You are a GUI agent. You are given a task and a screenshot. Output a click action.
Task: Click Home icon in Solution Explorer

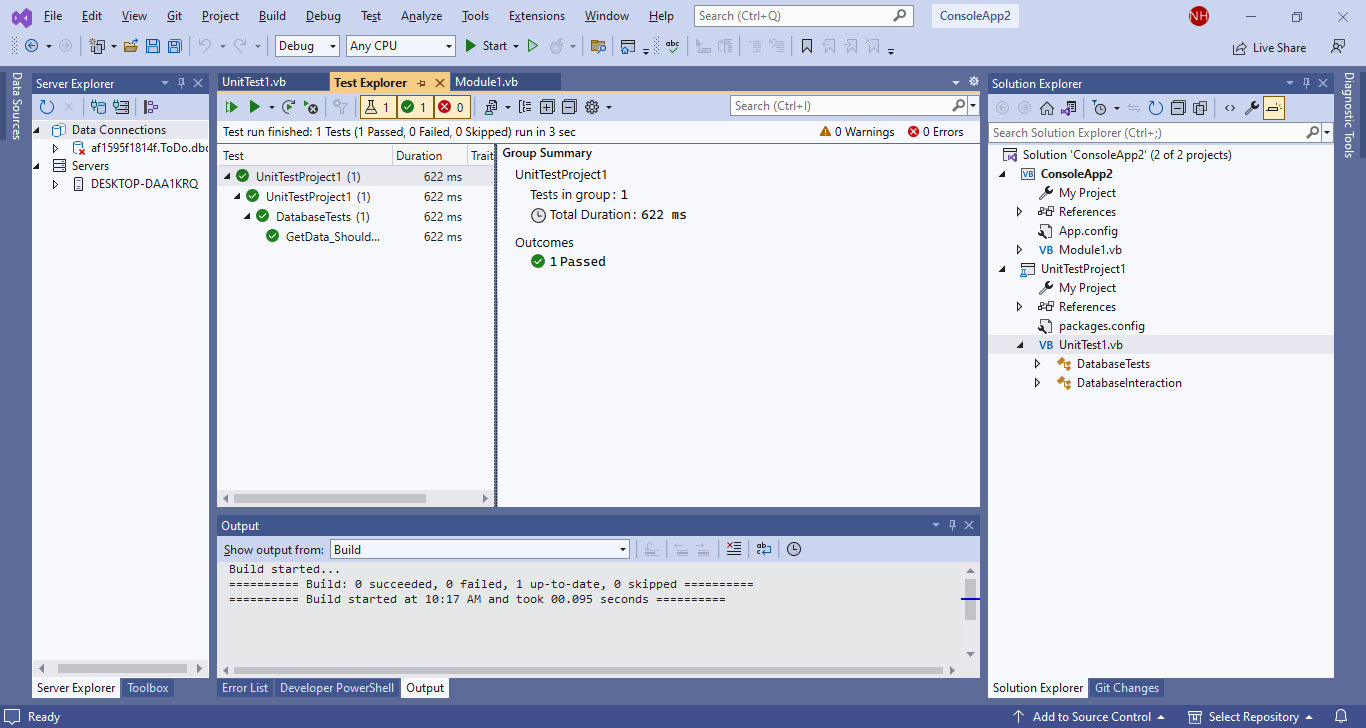tap(1047, 108)
